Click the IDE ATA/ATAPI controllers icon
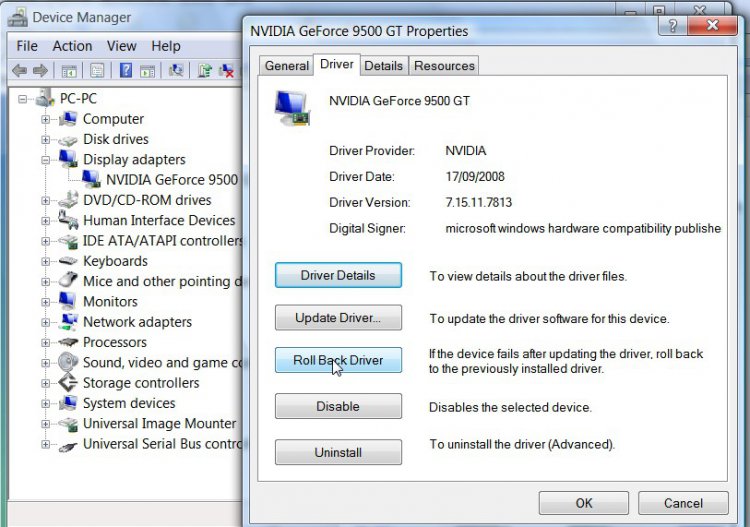The height and width of the screenshot is (527, 750). click(x=68, y=241)
